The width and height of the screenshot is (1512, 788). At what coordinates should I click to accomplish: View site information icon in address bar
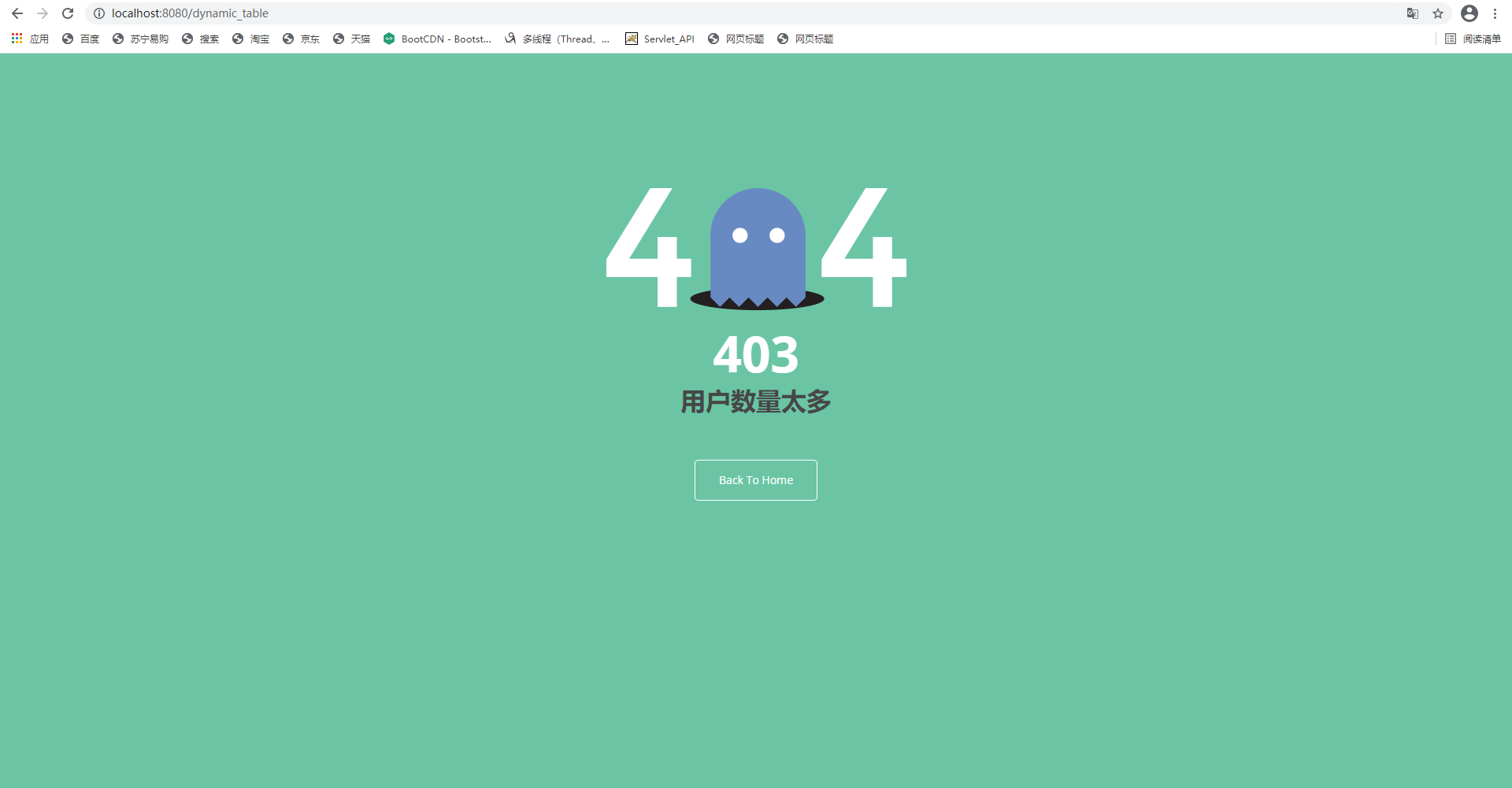[99, 13]
